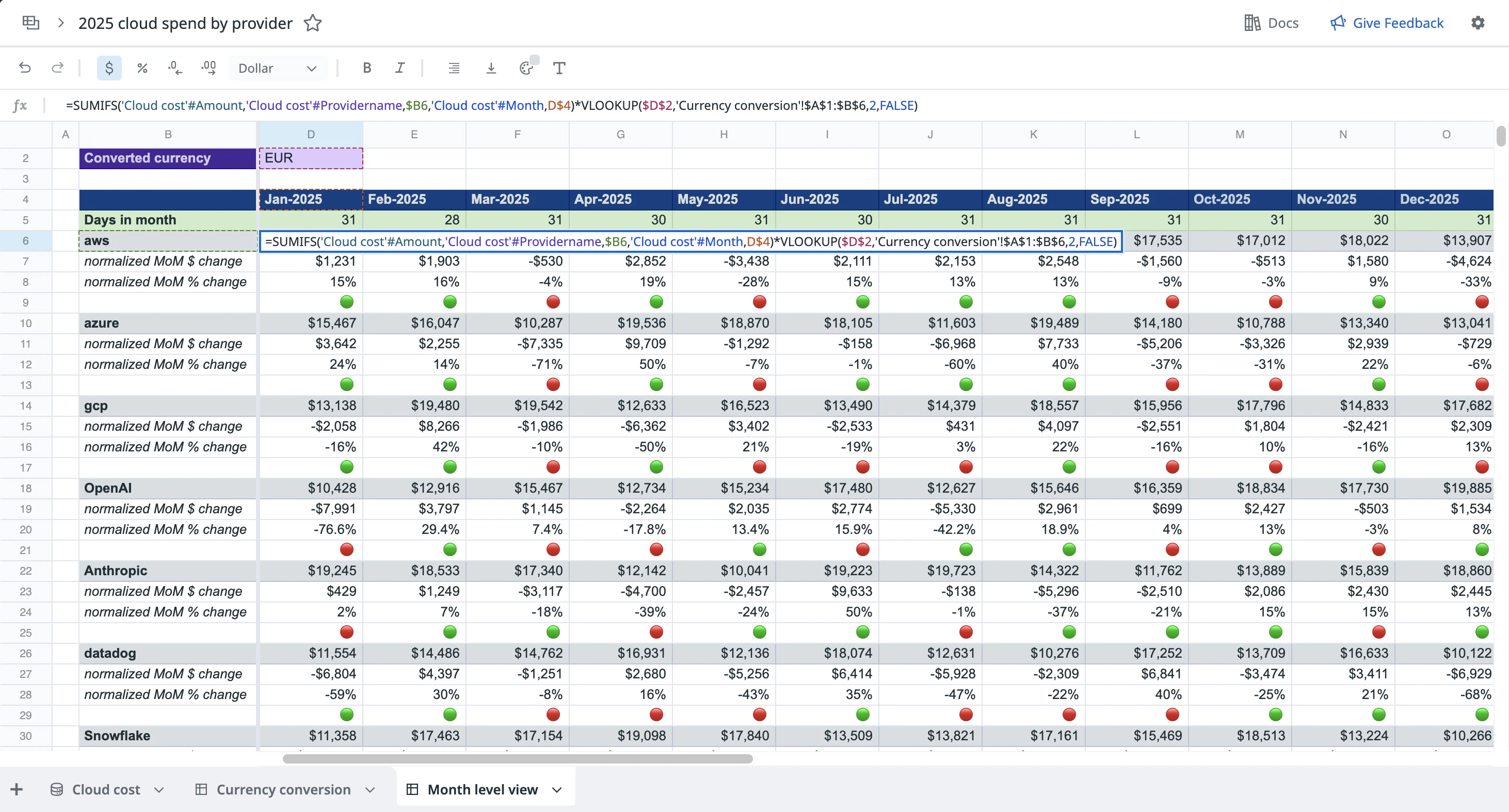Image resolution: width=1509 pixels, height=812 pixels.
Task: Open the Dollar number format dropdown
Action: (x=277, y=68)
